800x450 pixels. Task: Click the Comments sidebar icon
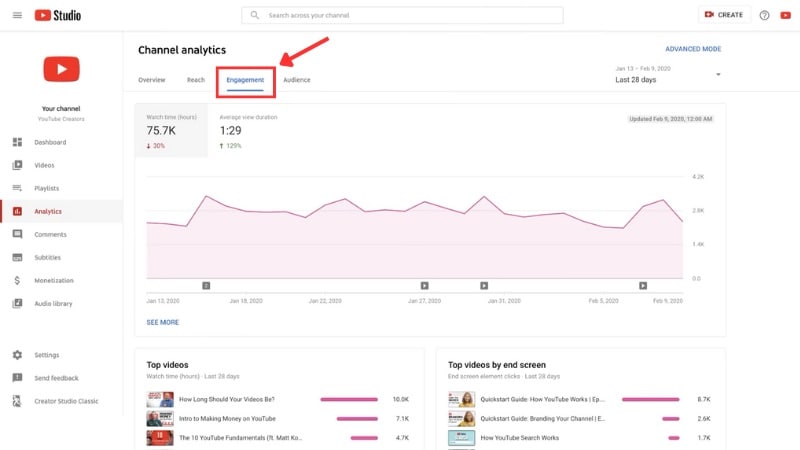[x=17, y=234]
